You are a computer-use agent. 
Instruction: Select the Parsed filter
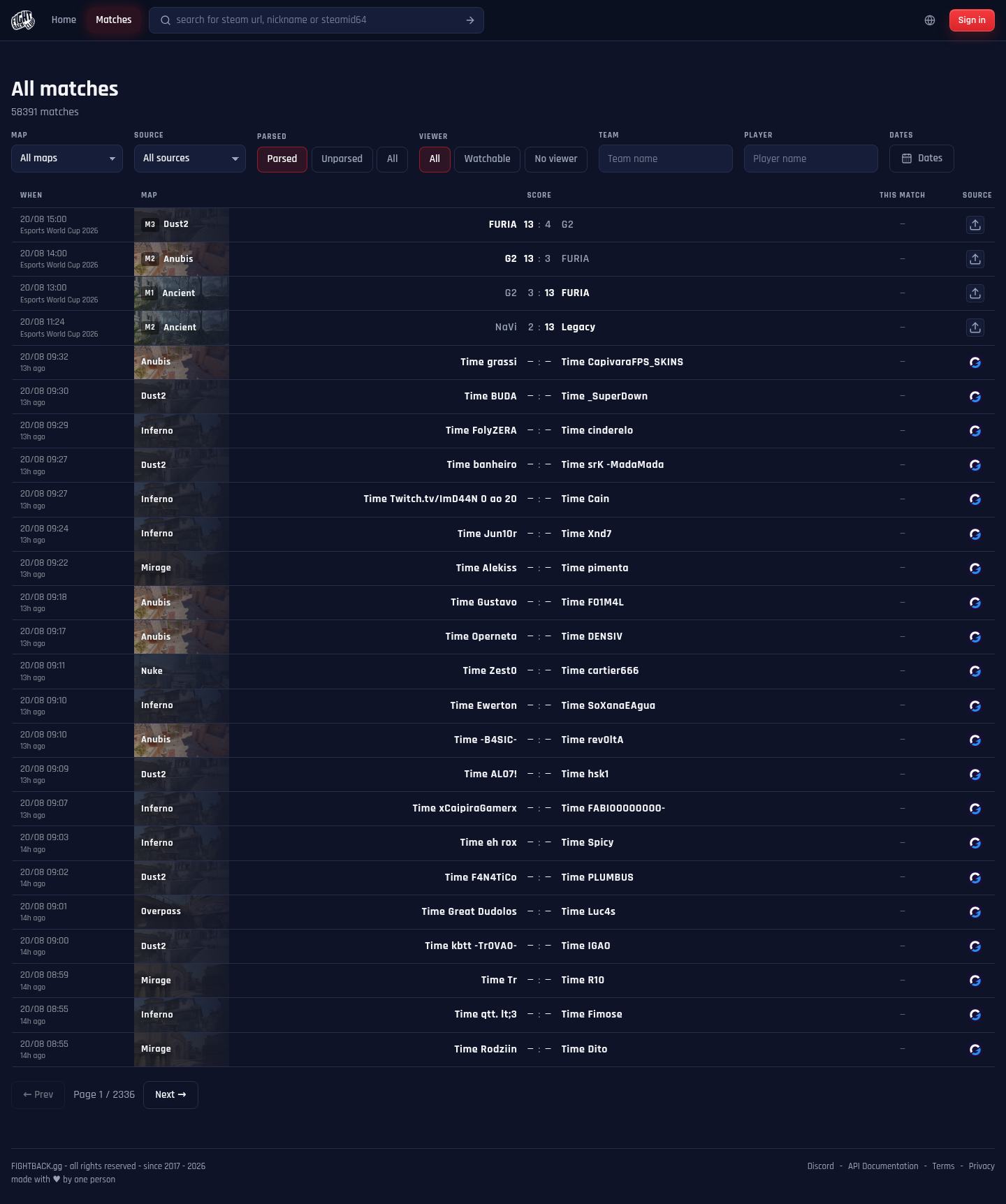(x=282, y=159)
